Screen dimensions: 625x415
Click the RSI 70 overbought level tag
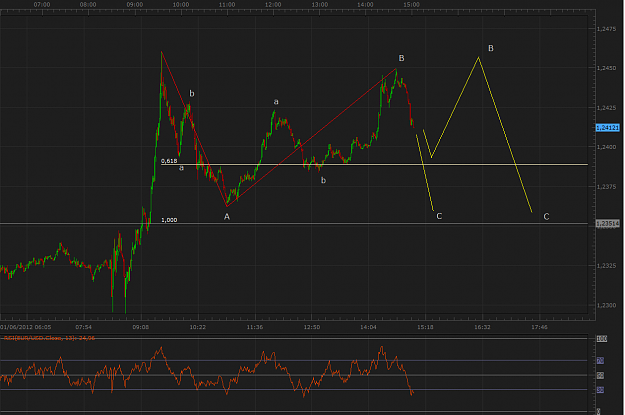click(x=600, y=361)
